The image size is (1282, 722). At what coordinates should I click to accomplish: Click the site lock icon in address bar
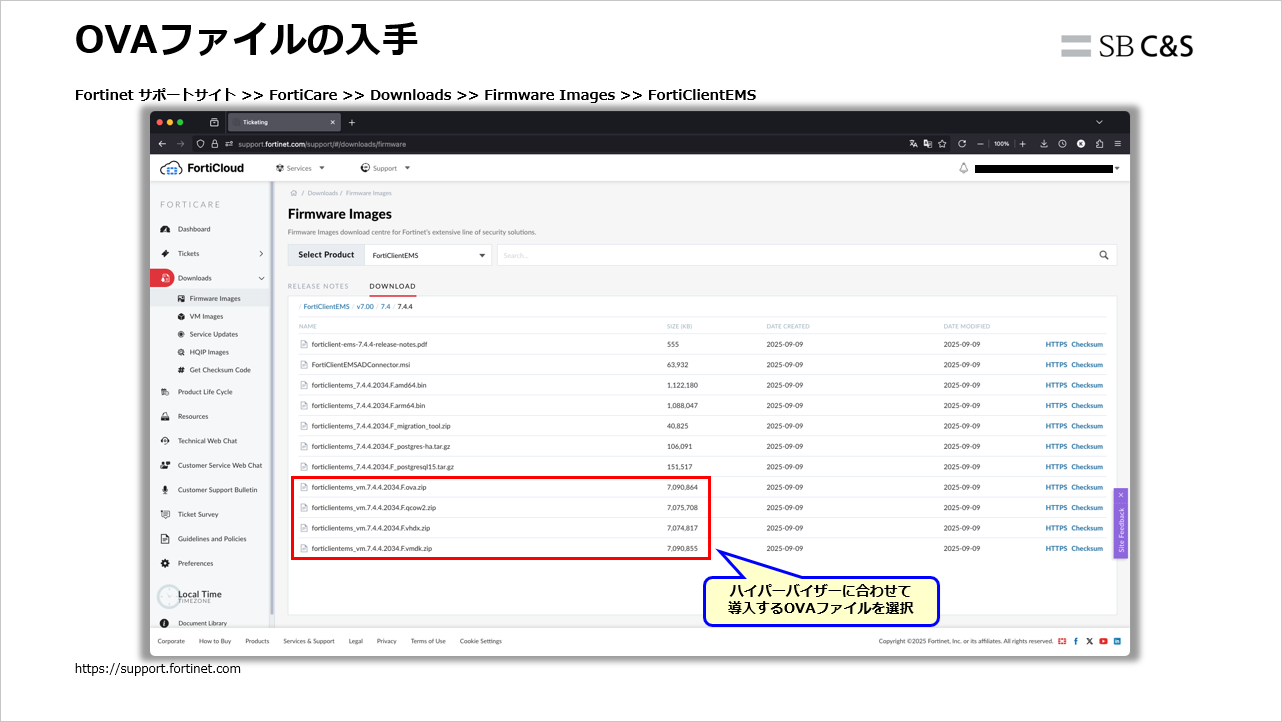(x=214, y=143)
